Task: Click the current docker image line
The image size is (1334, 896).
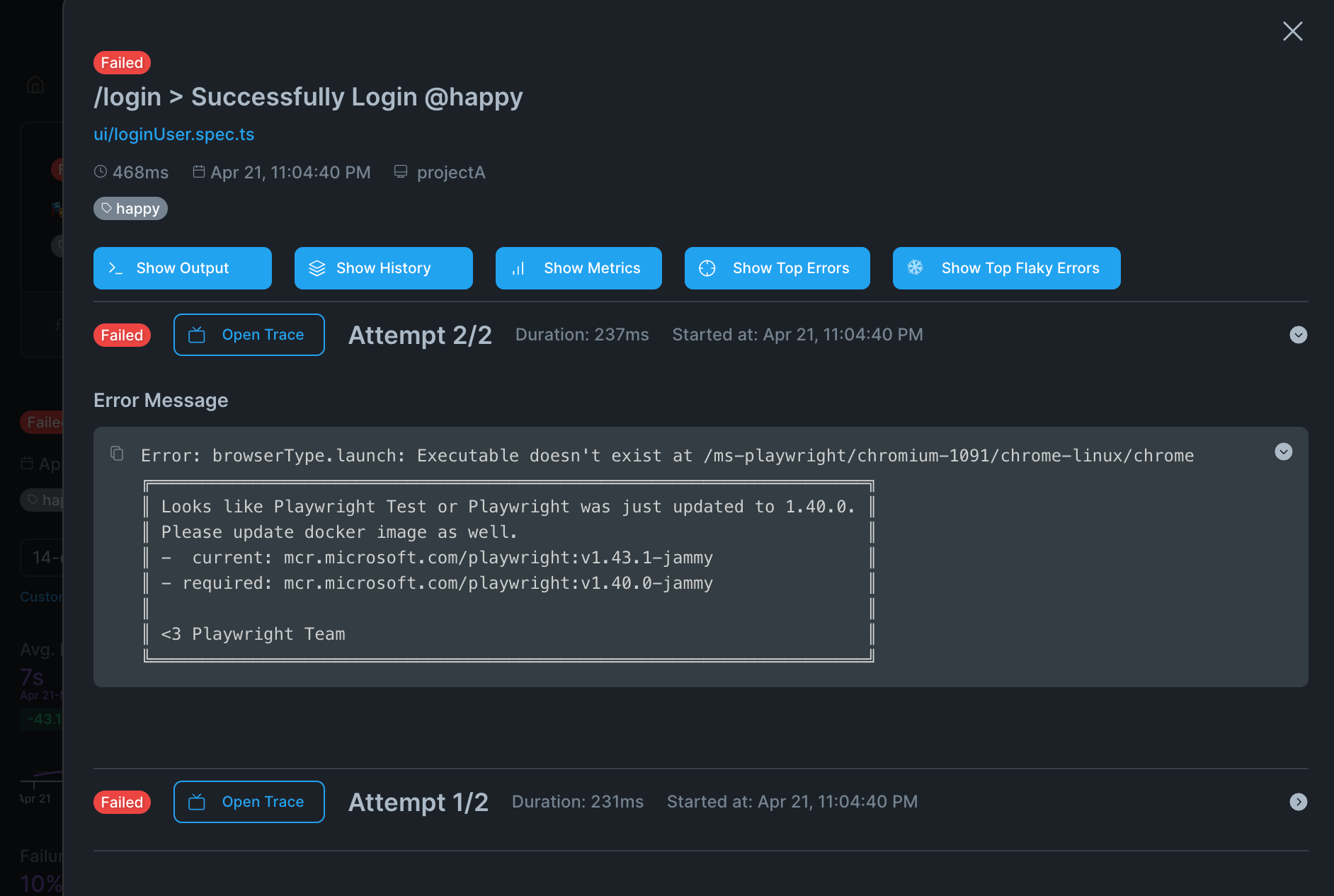Action: click(x=437, y=558)
